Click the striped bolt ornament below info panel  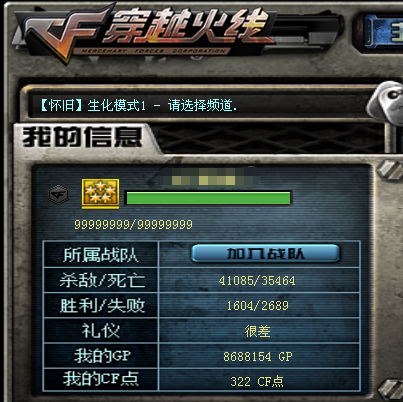pyautogui.click(x=391, y=389)
